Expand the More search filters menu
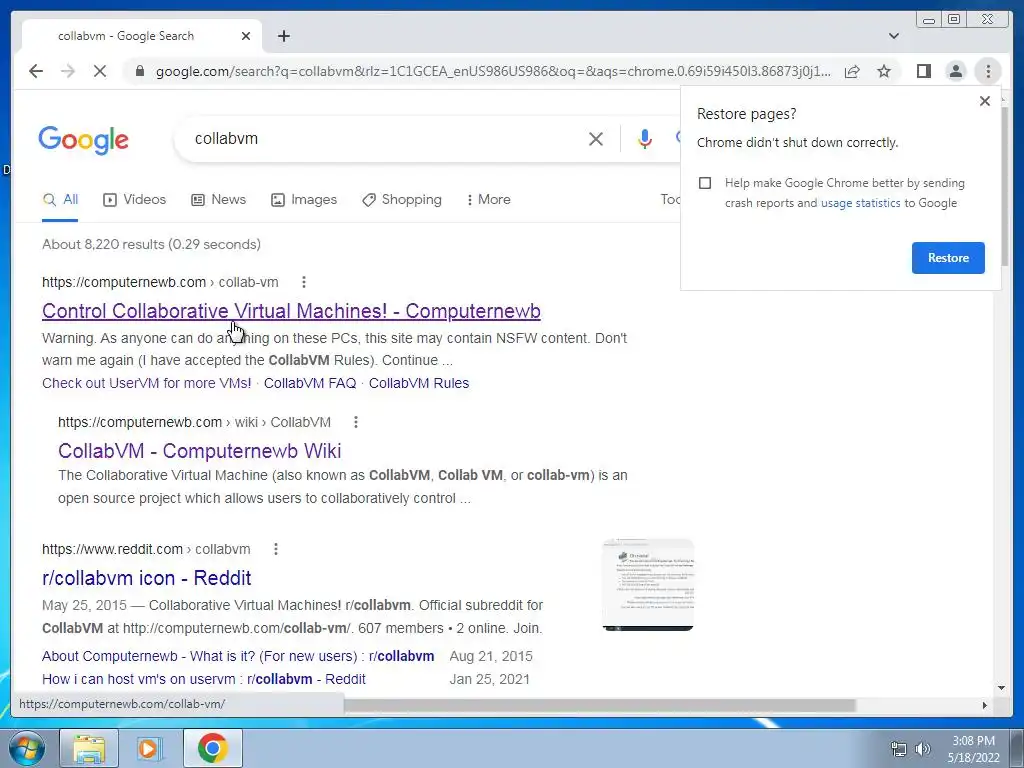The height and width of the screenshot is (768, 1024). tap(488, 200)
